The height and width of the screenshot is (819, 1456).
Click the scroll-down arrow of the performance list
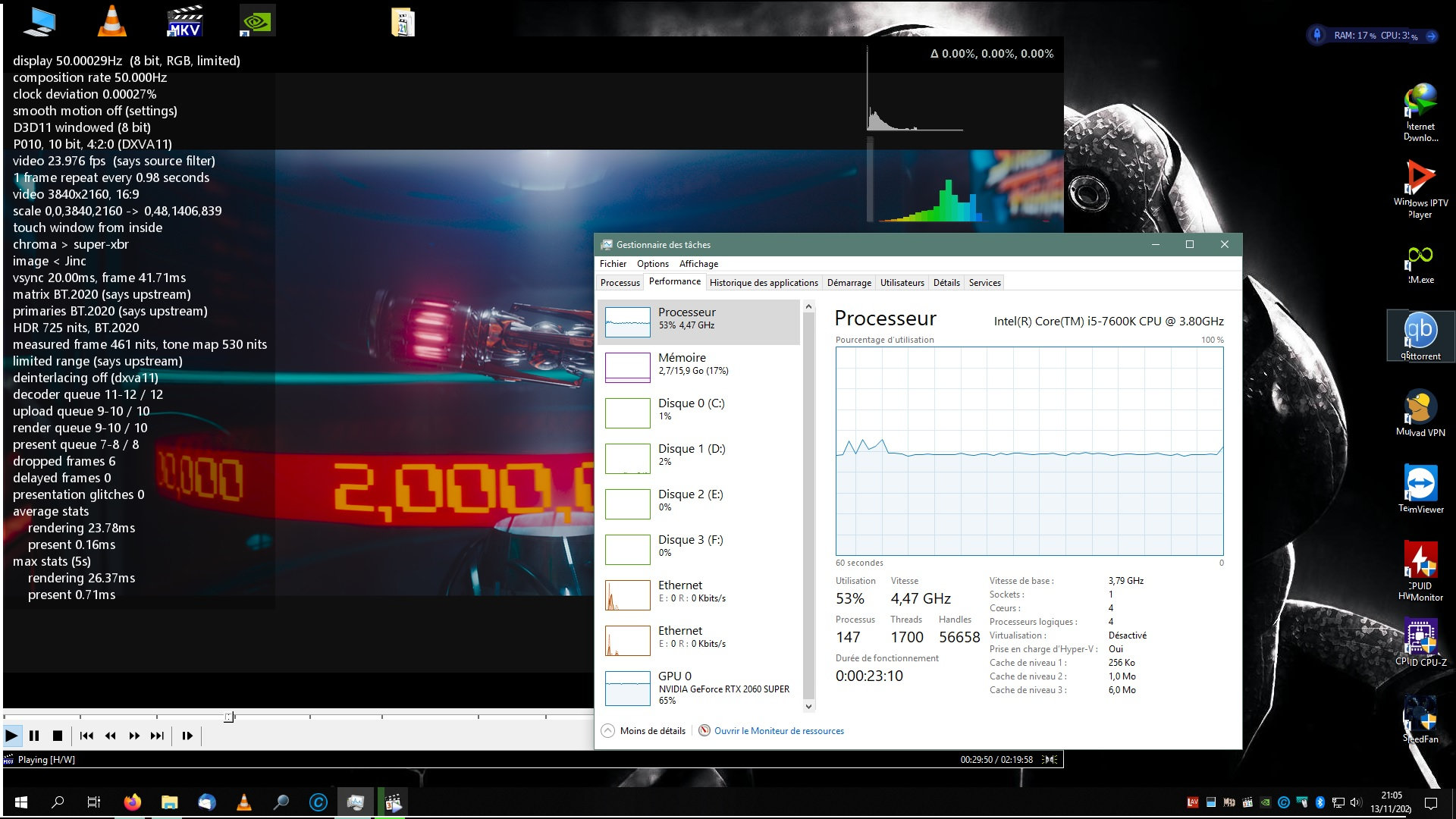point(808,706)
